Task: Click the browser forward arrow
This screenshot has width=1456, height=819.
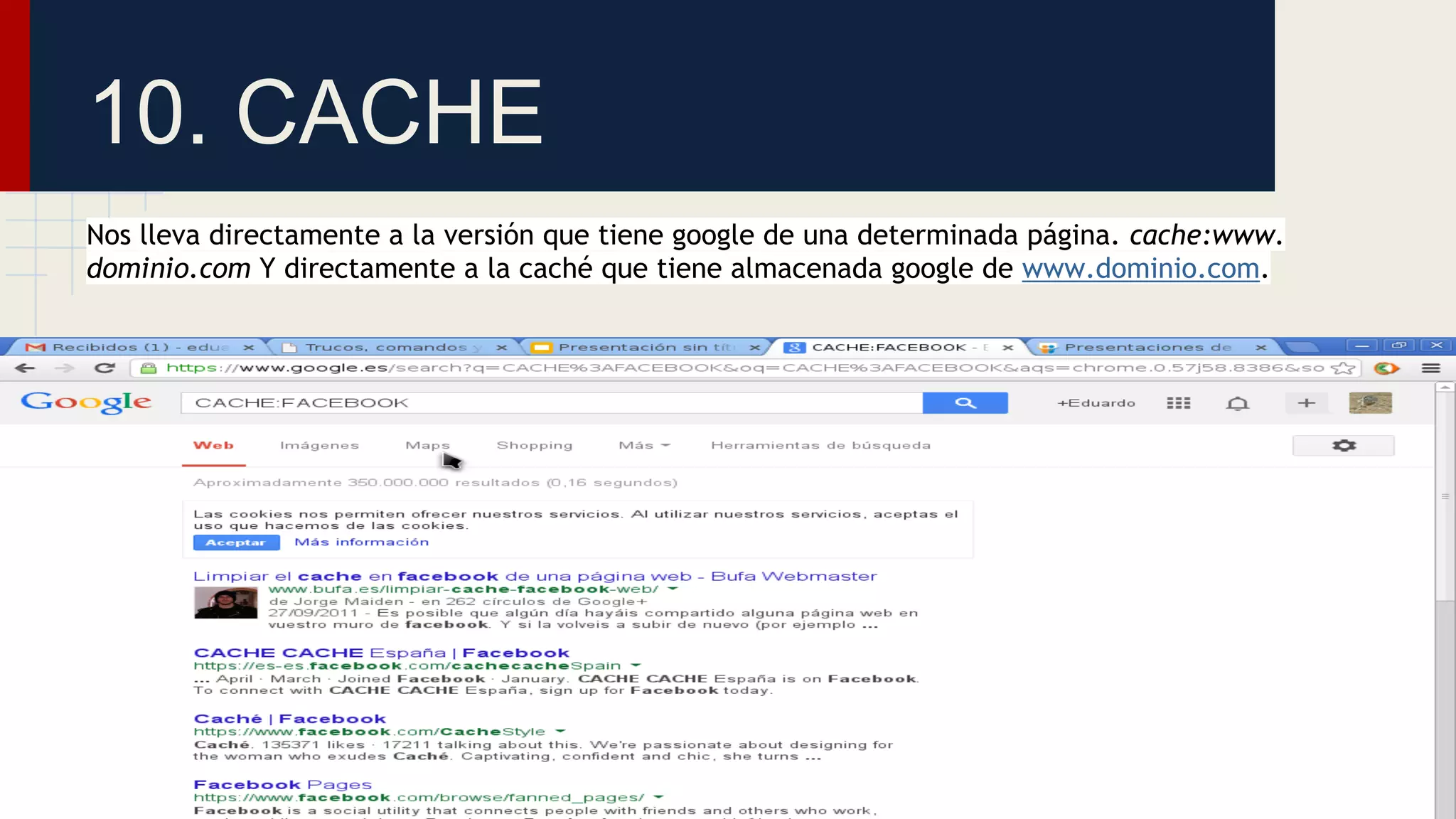Action: pyautogui.click(x=65, y=368)
